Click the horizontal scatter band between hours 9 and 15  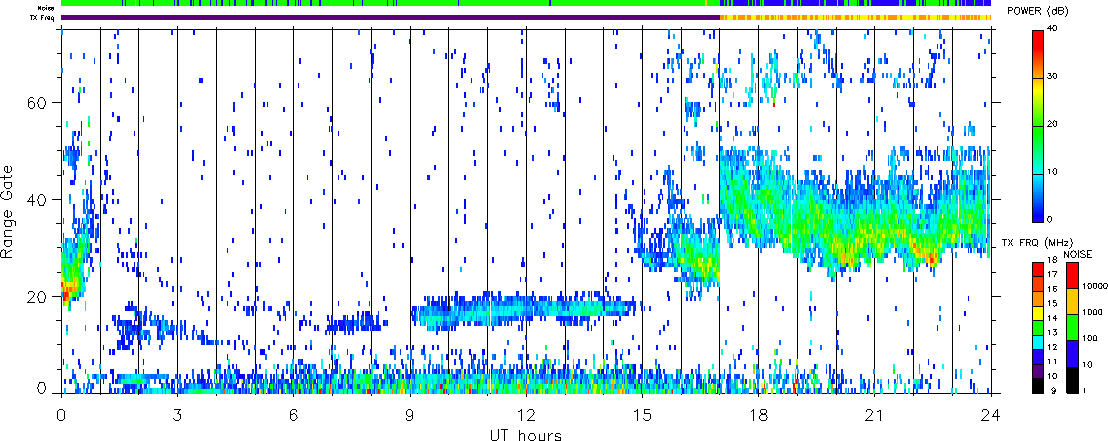pos(524,309)
